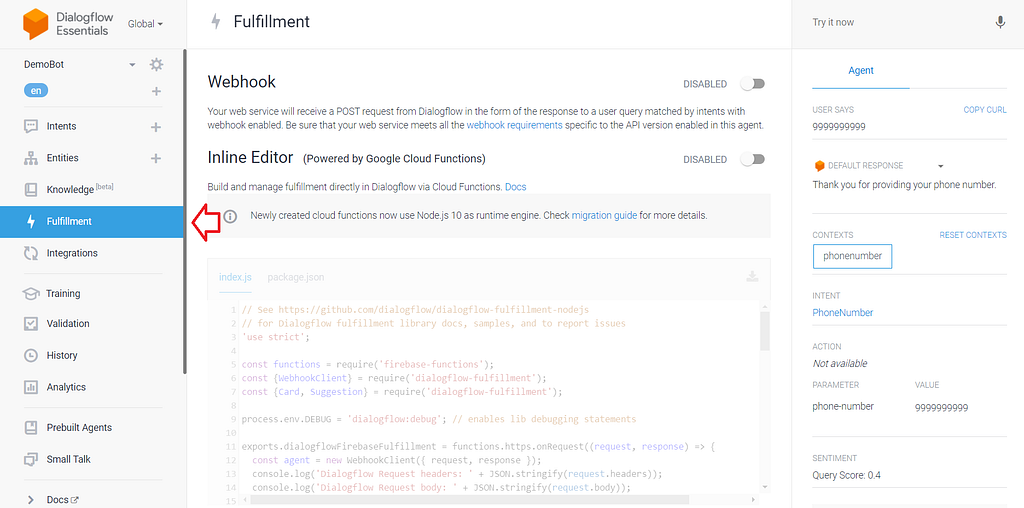Click the Validation checkmark icon
1024x508 pixels.
31,324
